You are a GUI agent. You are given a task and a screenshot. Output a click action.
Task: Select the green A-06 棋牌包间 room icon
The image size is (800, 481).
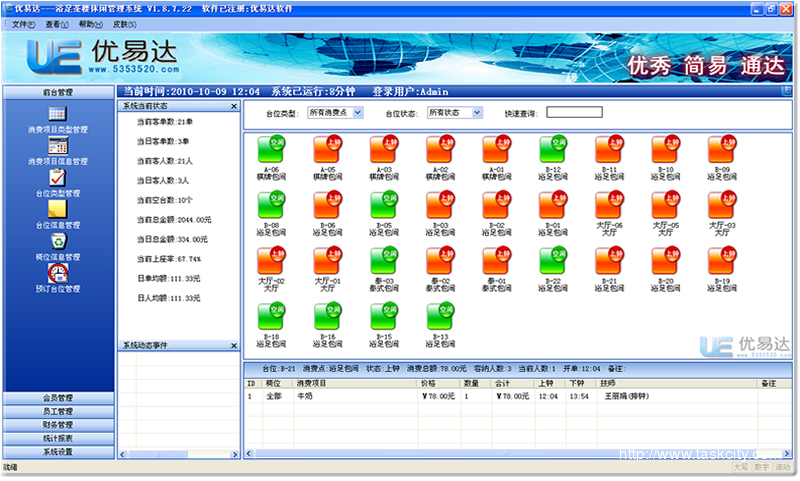pos(271,149)
